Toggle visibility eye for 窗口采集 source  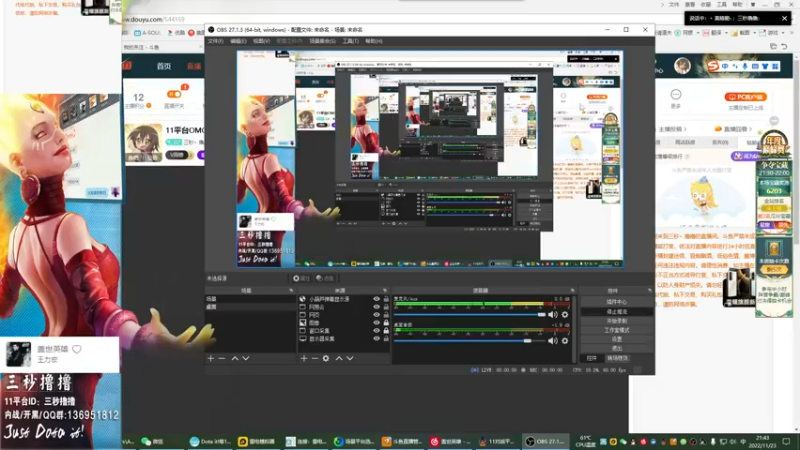tap(377, 331)
